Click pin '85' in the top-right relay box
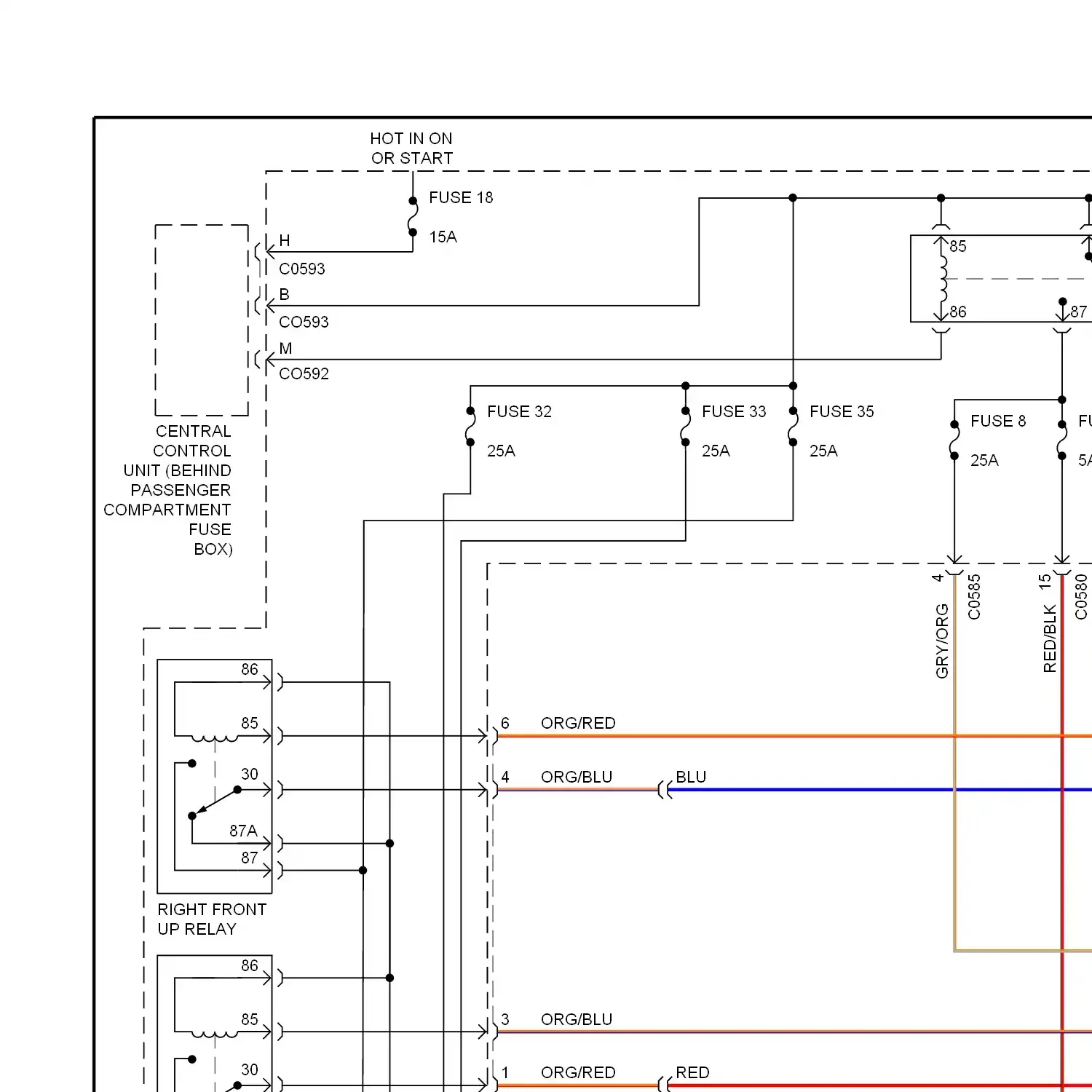Screen dimensions: 1092x1092 958,247
